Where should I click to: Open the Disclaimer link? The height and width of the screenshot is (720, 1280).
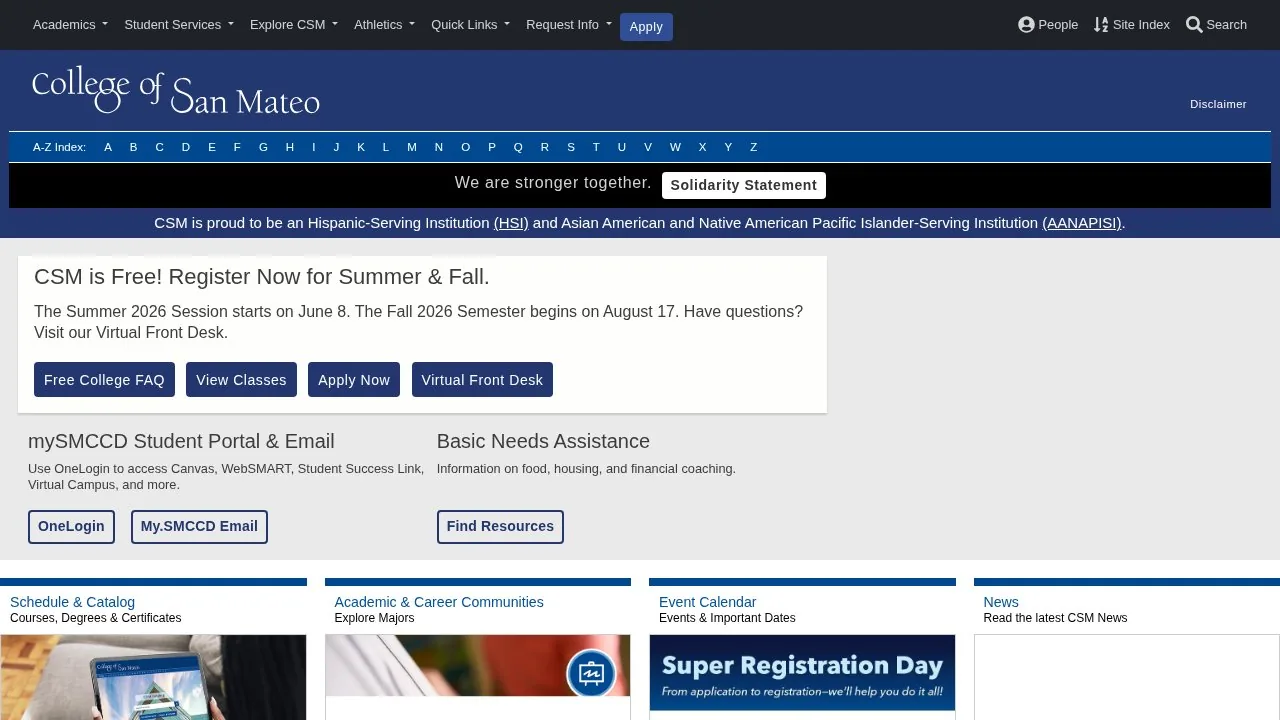click(x=1218, y=104)
